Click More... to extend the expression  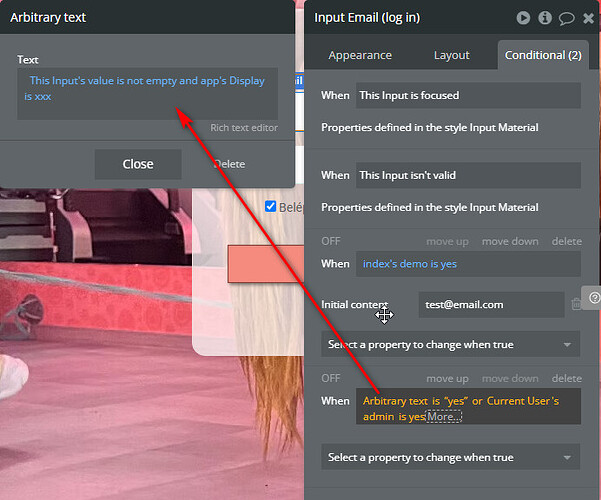(444, 416)
